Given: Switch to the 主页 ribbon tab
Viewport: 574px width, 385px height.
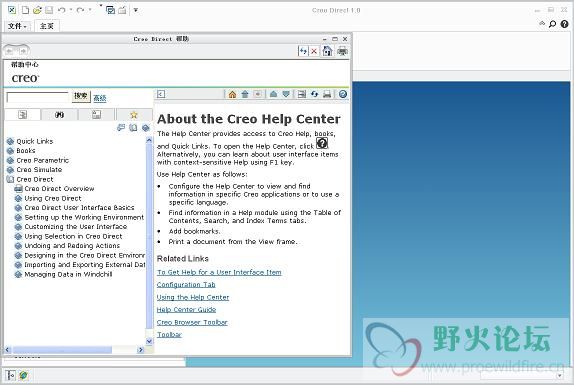Looking at the screenshot, I should (x=46, y=26).
